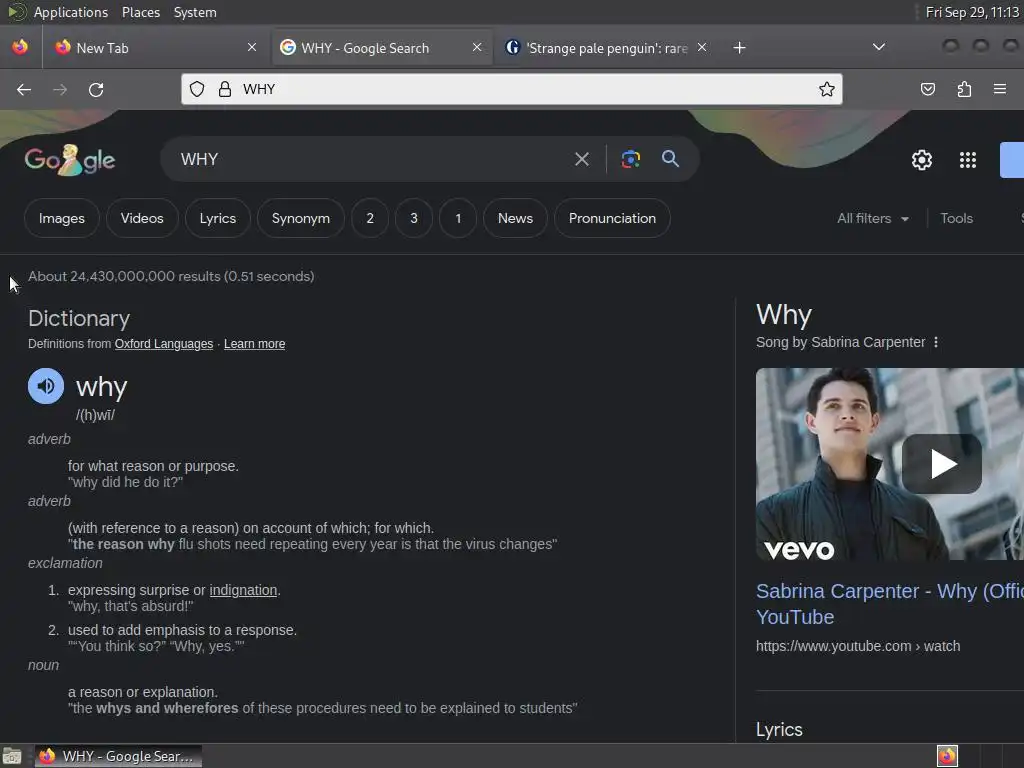Open the Places menu

pyautogui.click(x=140, y=12)
